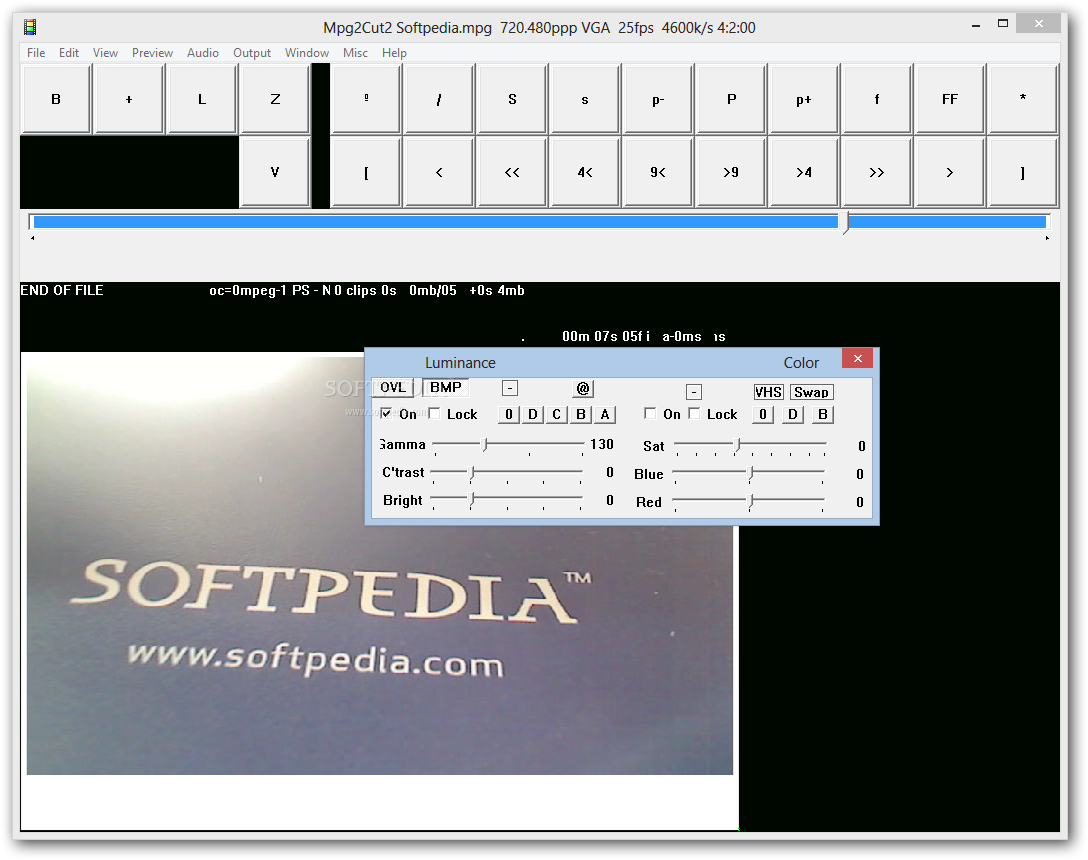Click the º button next to the / button
The height and width of the screenshot is (860, 1088).
click(366, 99)
